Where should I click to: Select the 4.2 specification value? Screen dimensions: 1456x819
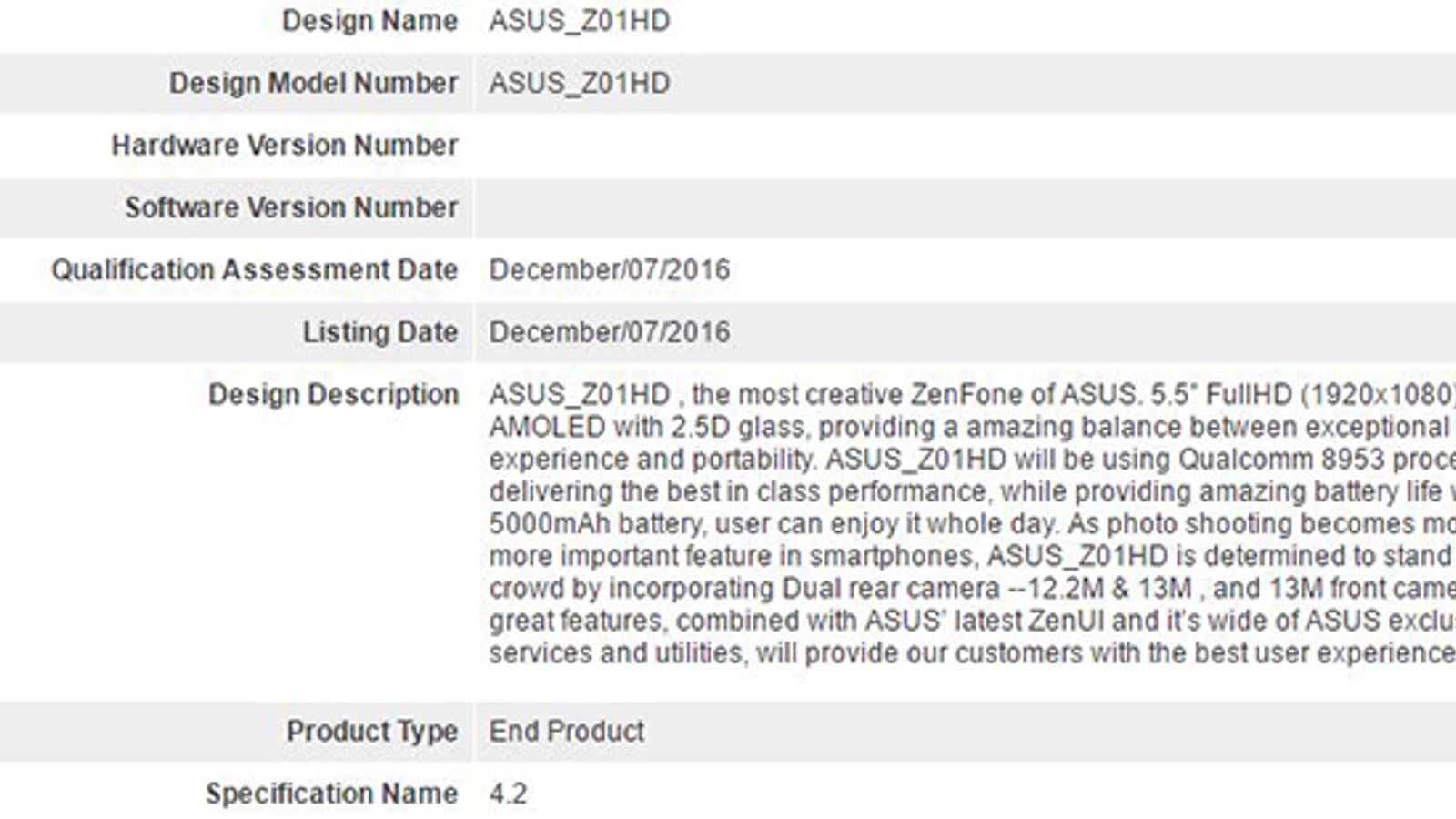pos(508,793)
